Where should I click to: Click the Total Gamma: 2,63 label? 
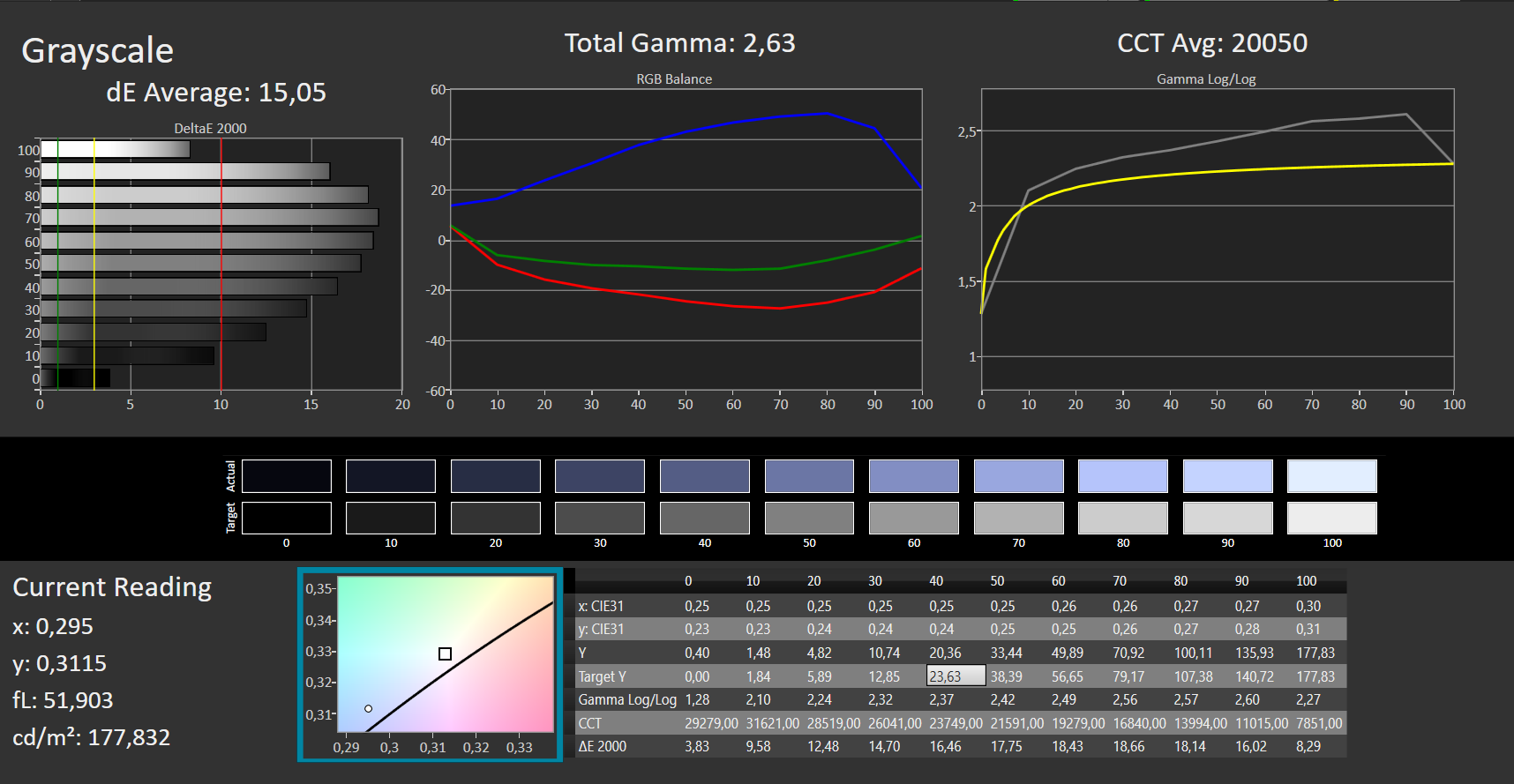pos(679,43)
